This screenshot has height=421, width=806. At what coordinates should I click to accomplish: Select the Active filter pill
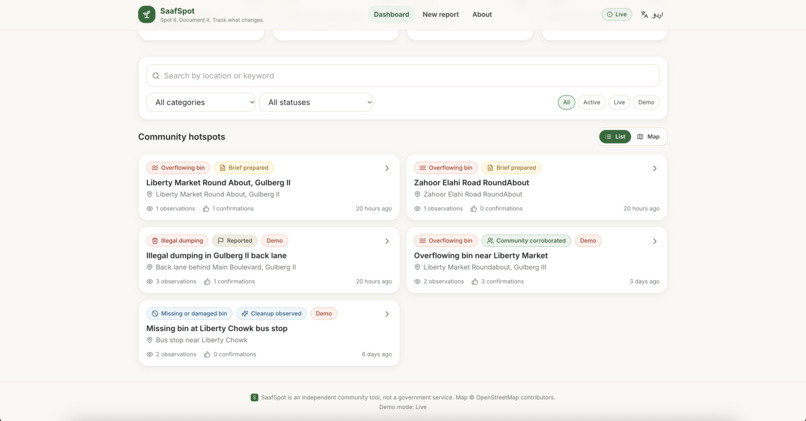point(592,102)
